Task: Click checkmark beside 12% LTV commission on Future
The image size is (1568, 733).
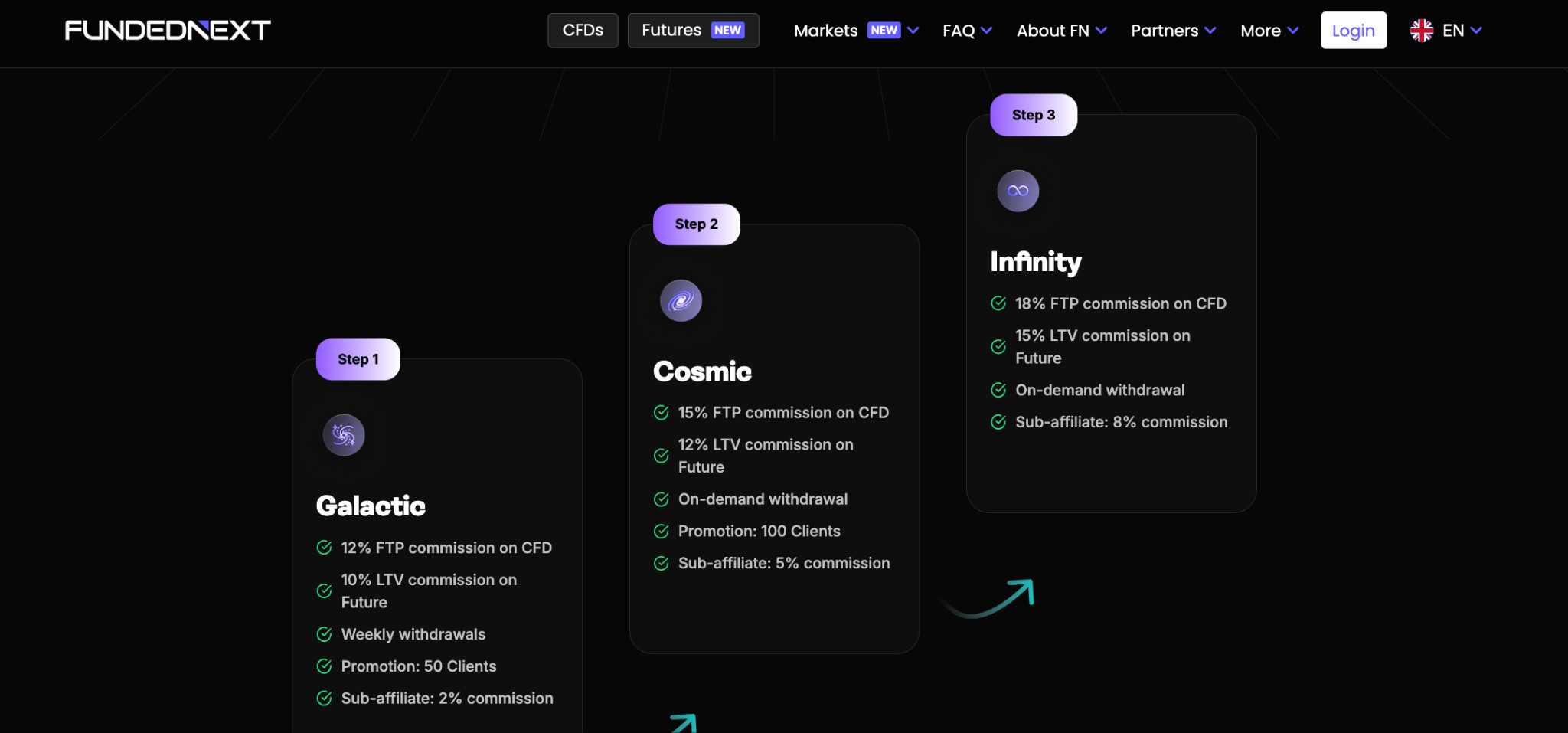Action: (661, 456)
